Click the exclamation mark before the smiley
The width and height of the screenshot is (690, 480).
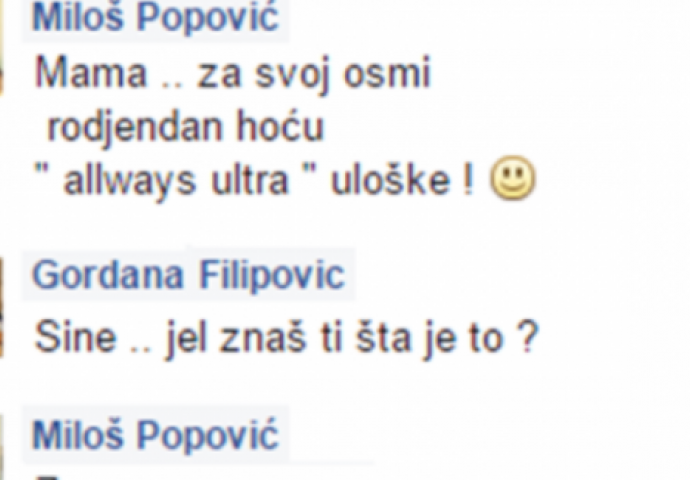coord(468,180)
